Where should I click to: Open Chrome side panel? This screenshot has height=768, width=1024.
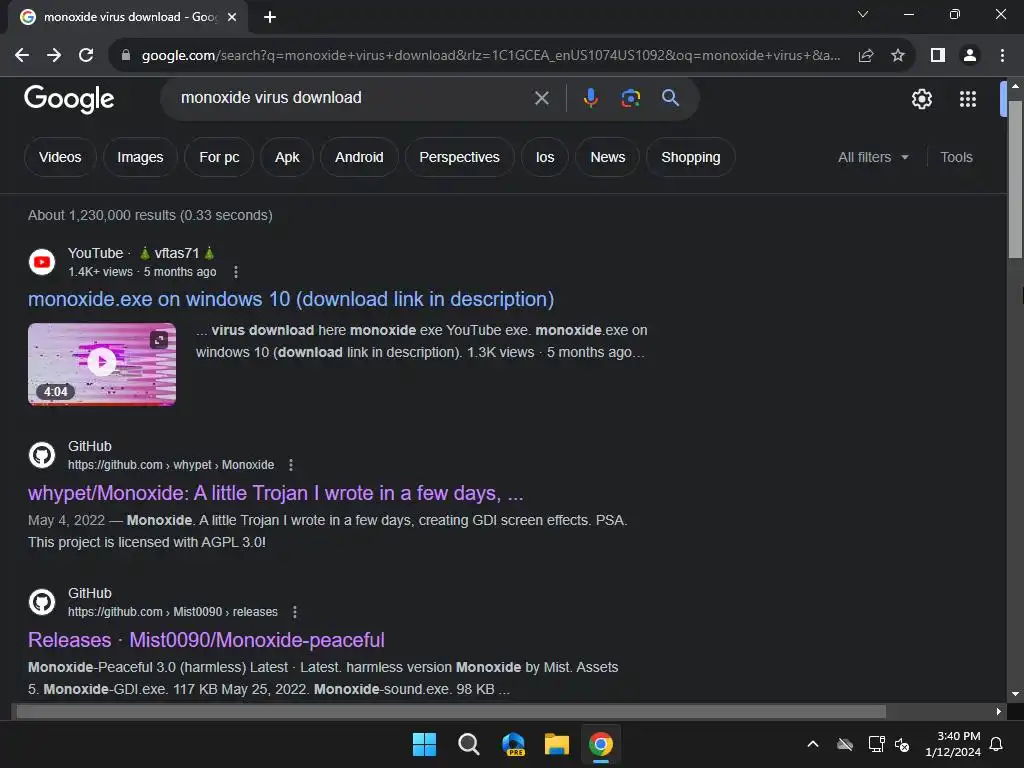pos(938,55)
